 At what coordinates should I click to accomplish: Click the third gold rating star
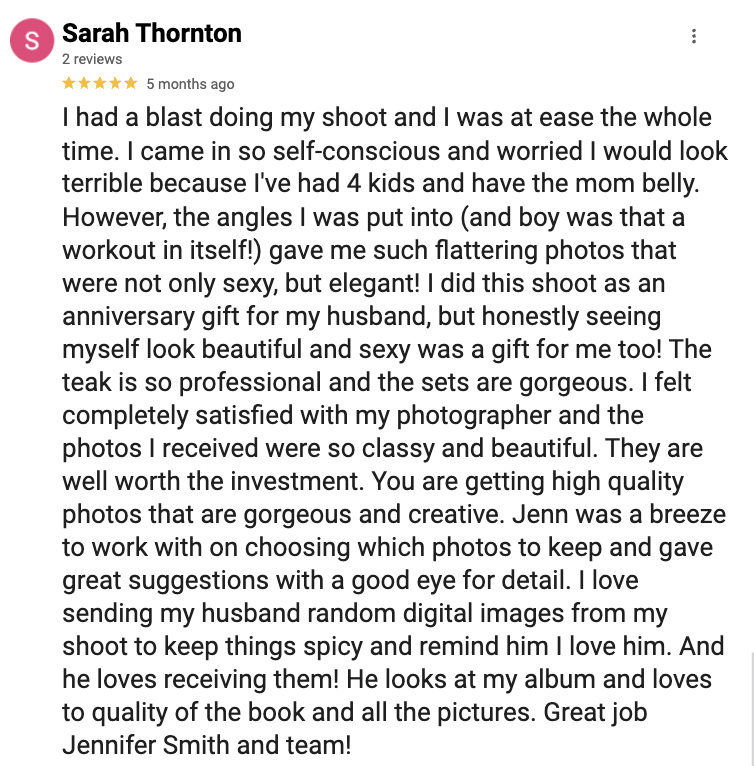[x=100, y=83]
